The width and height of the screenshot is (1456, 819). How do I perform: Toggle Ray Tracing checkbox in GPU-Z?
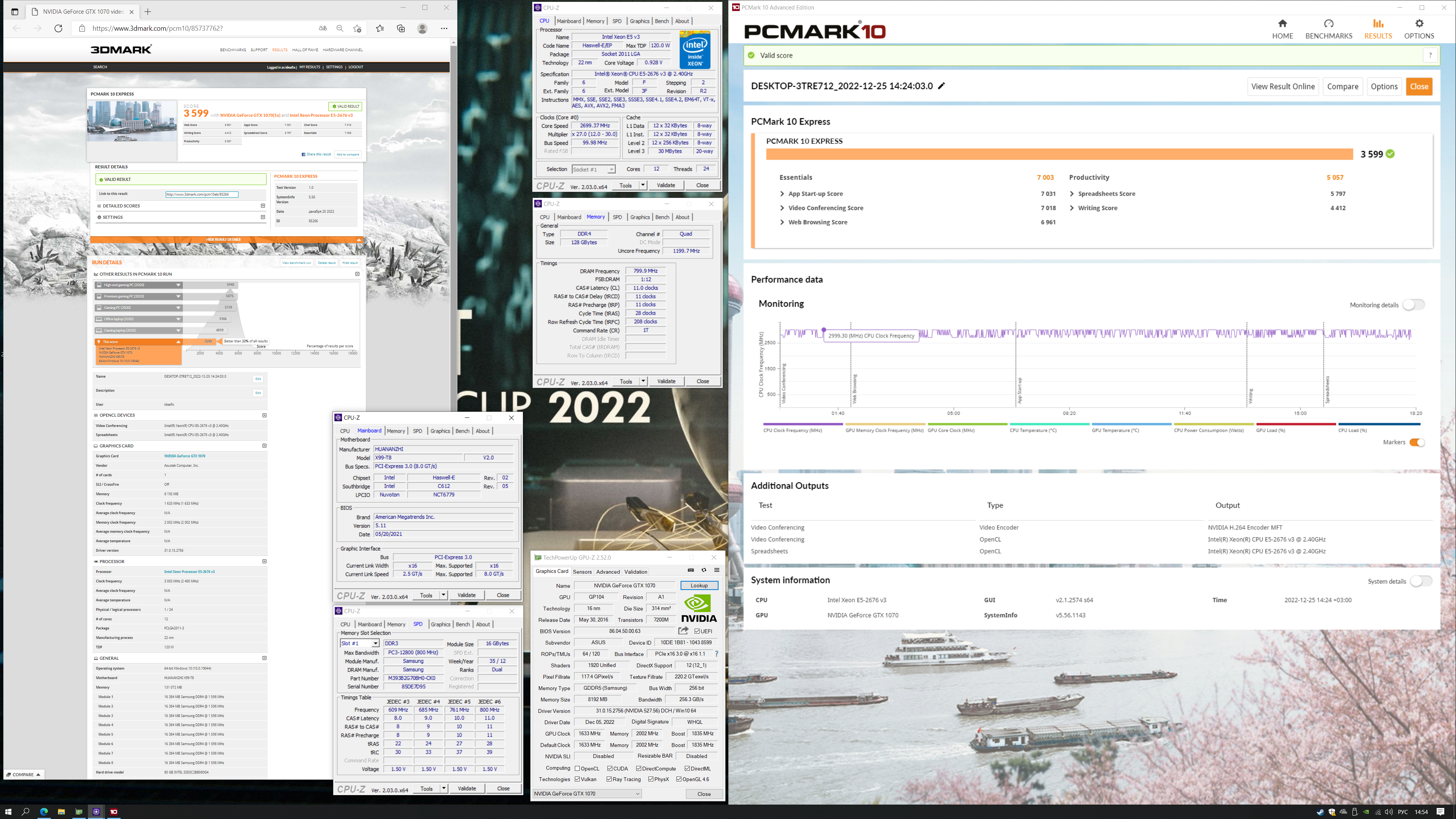(609, 780)
